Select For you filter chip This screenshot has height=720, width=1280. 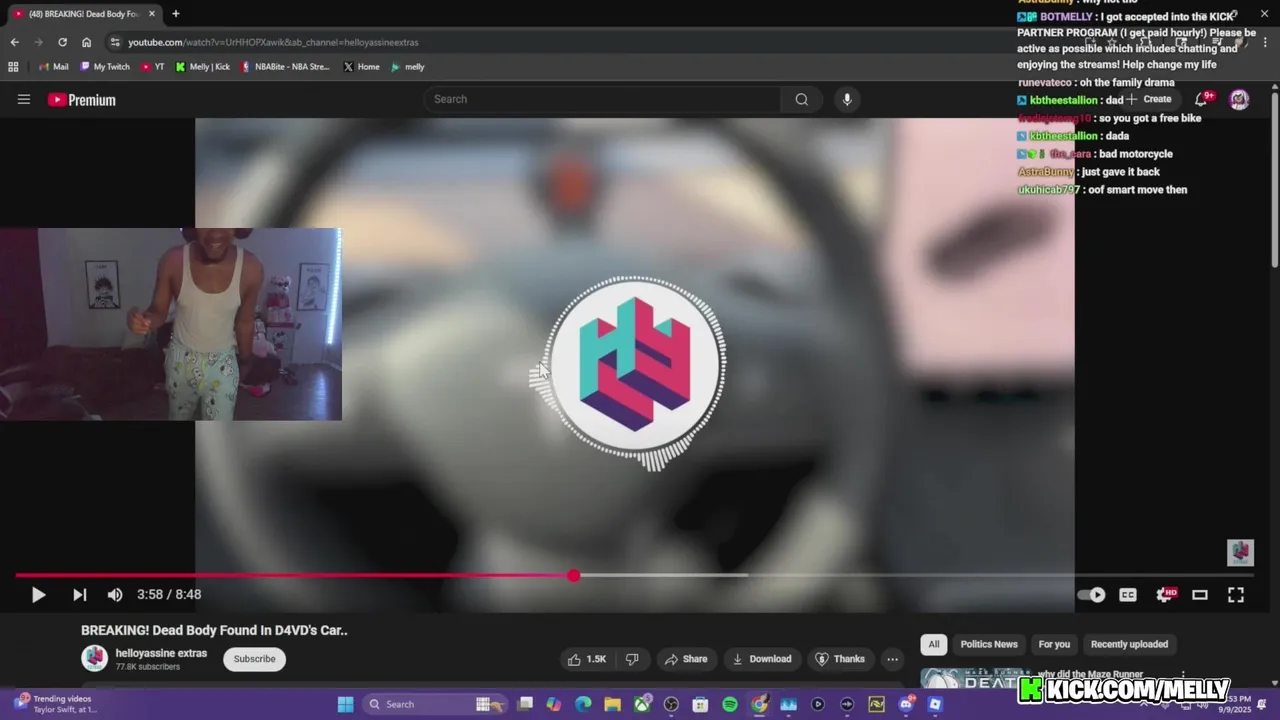point(1054,644)
